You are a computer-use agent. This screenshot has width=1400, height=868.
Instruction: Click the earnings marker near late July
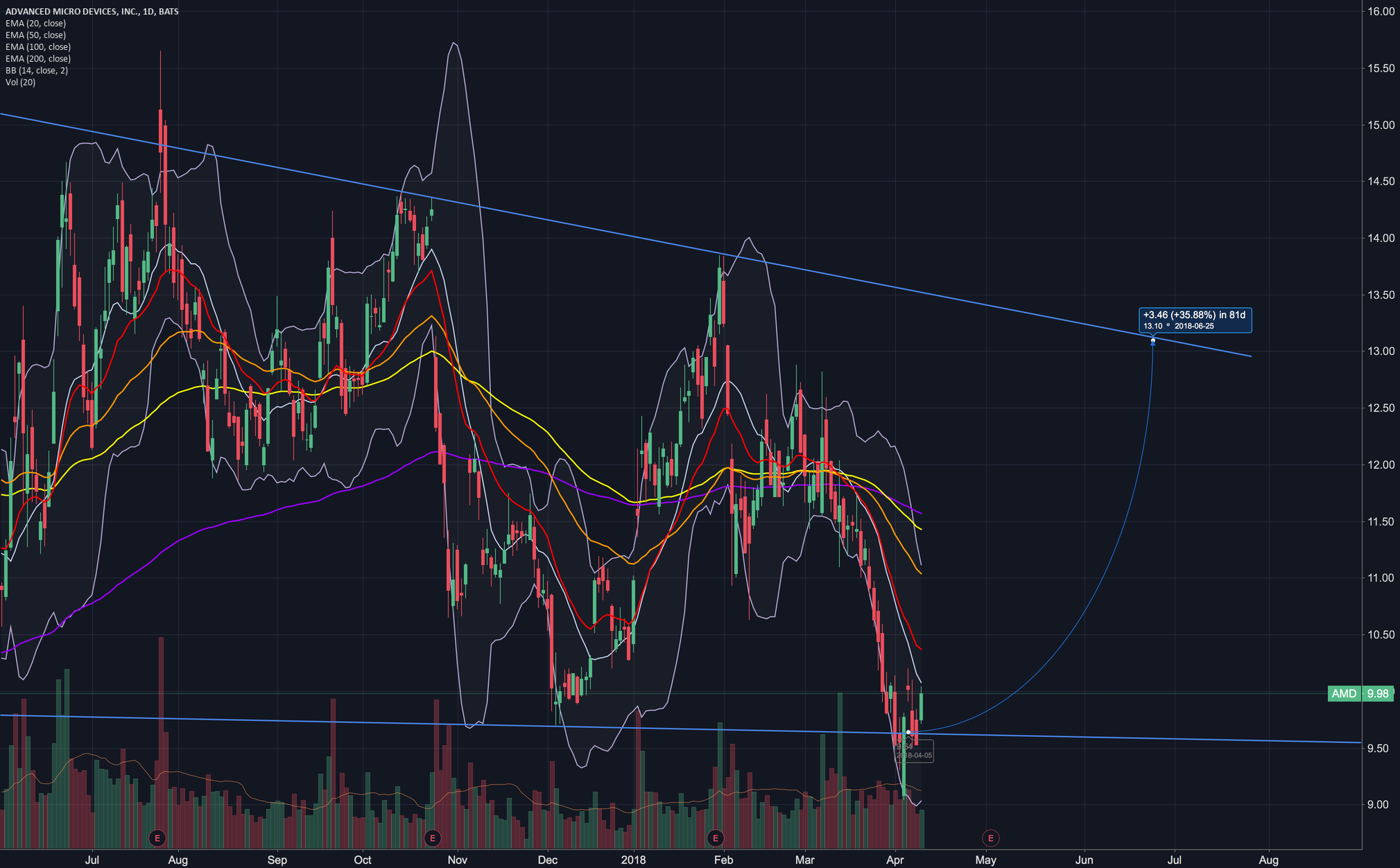click(x=157, y=838)
